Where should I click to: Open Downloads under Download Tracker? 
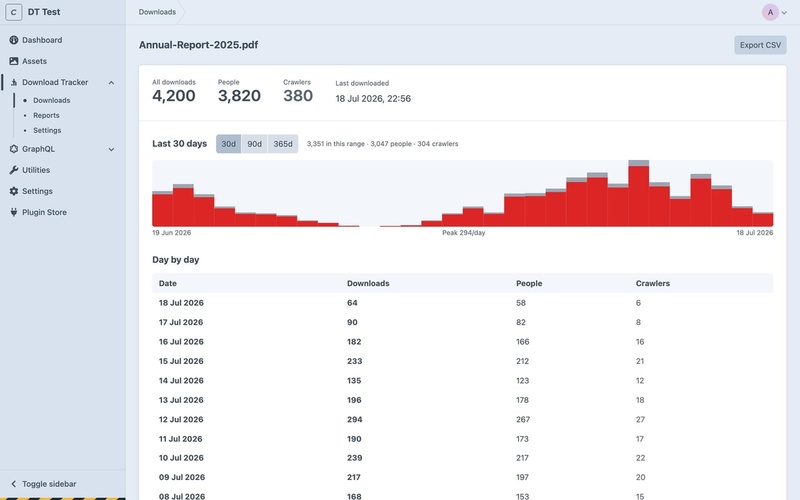[52, 101]
